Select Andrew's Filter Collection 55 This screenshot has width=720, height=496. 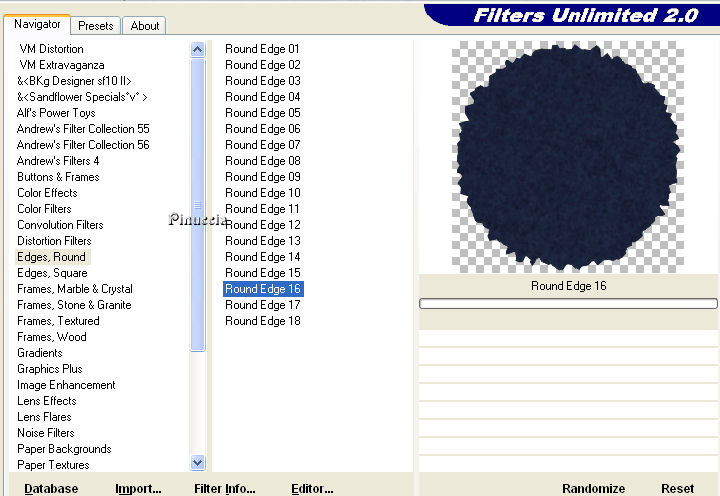click(x=83, y=129)
